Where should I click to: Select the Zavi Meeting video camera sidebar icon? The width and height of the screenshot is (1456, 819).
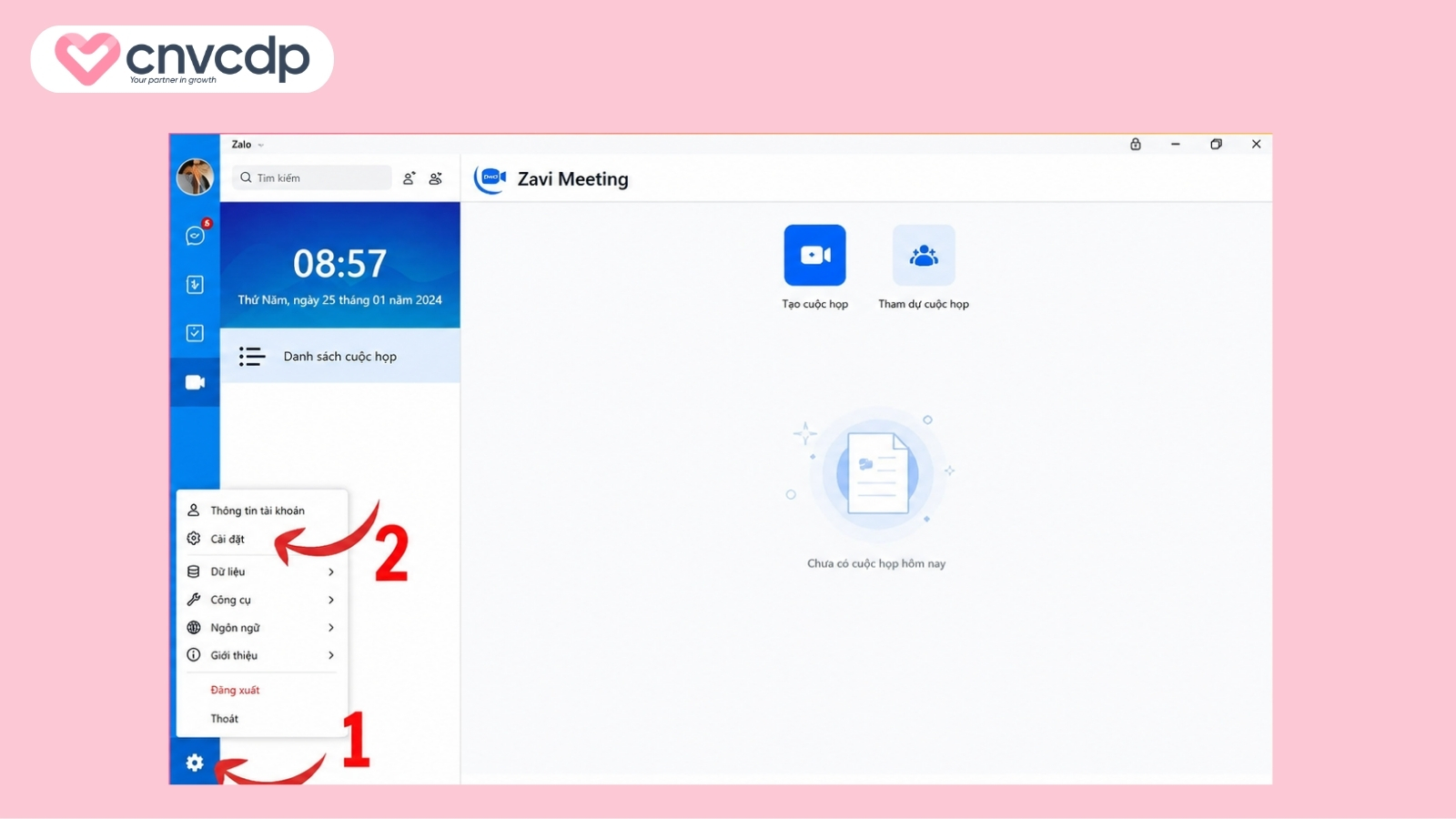[195, 382]
